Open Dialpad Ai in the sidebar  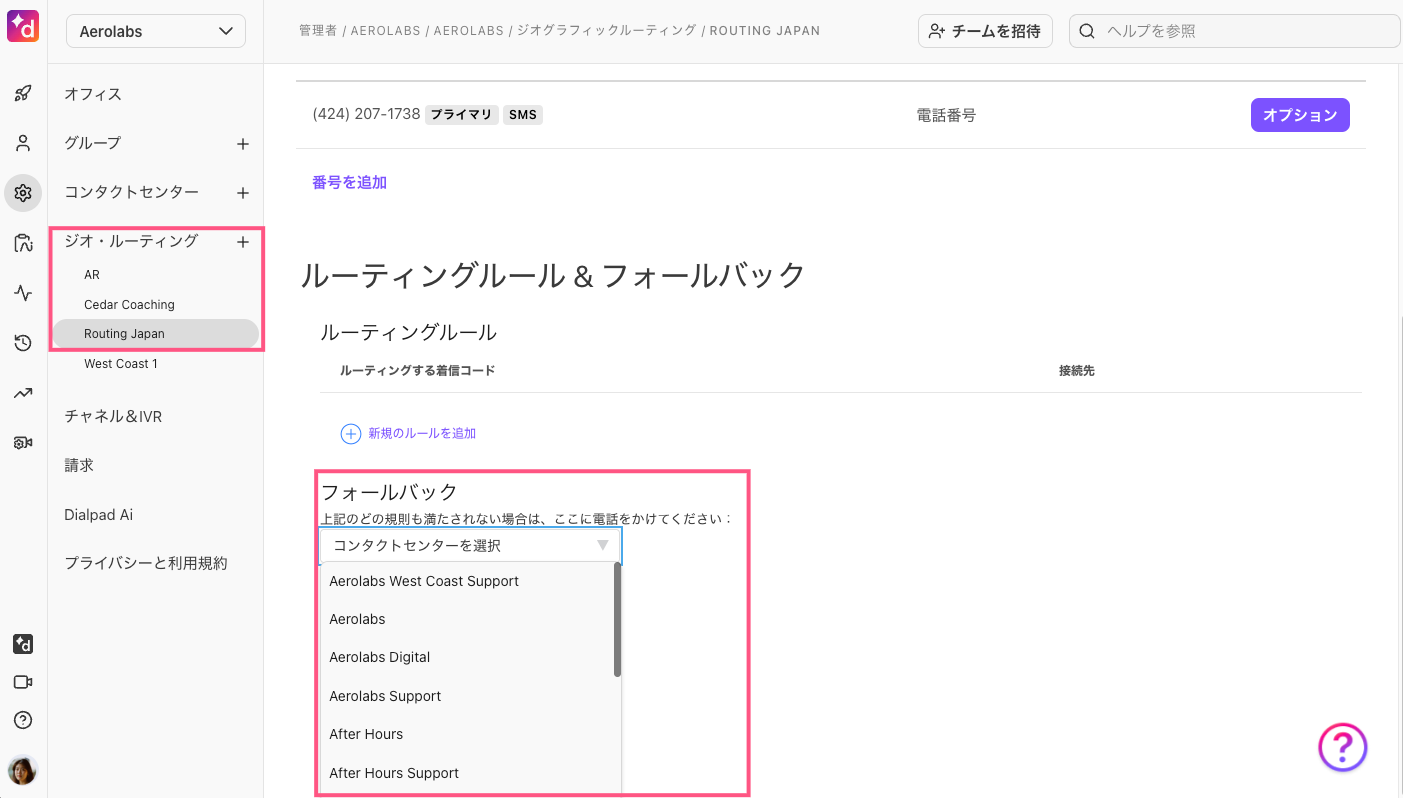tap(98, 515)
